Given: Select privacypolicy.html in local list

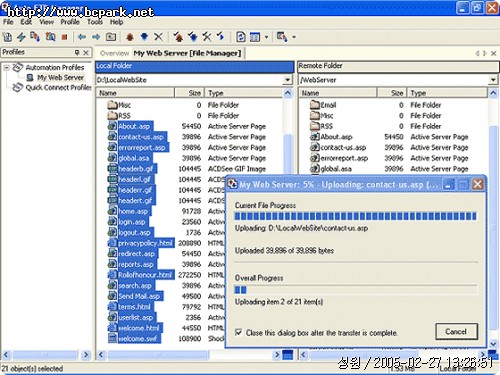Looking at the screenshot, I should coord(145,243).
